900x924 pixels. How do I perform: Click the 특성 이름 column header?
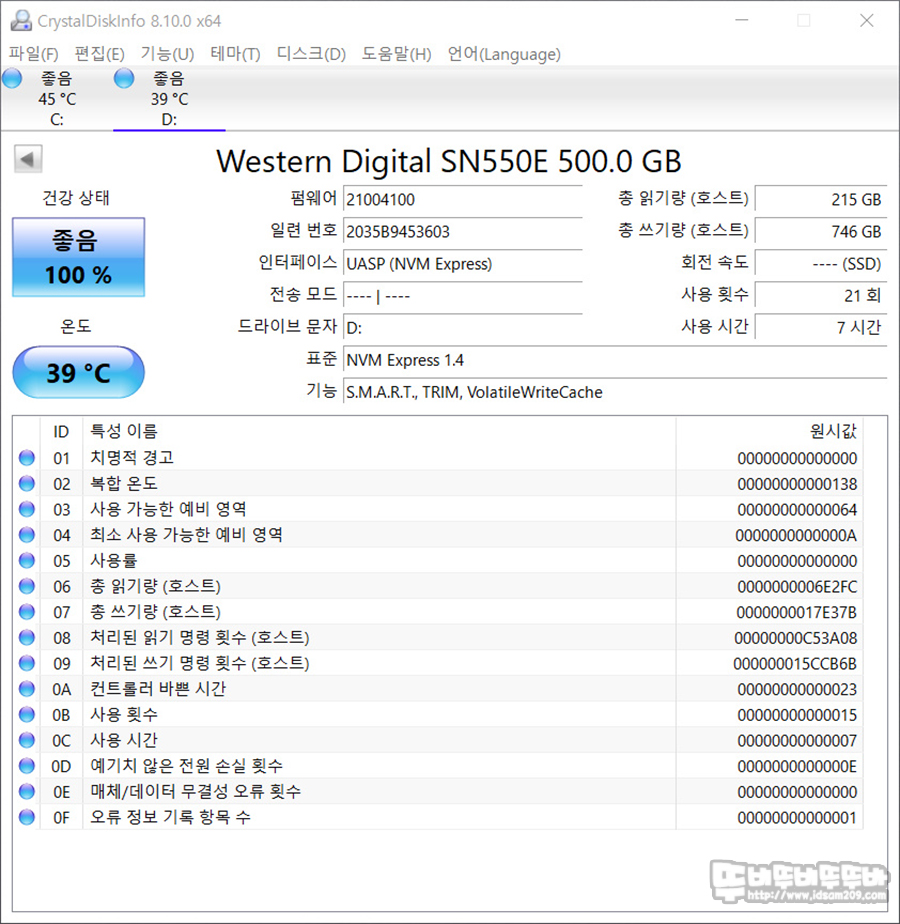[379, 431]
